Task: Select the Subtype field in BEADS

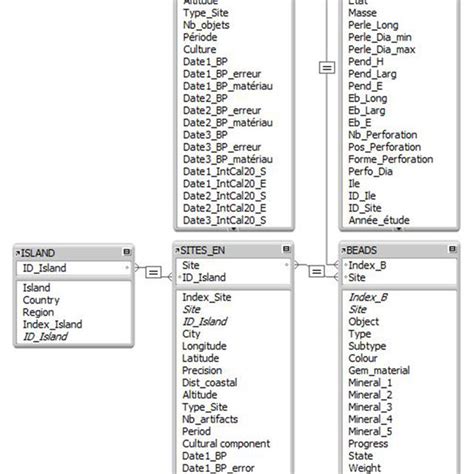Action: coord(367,346)
